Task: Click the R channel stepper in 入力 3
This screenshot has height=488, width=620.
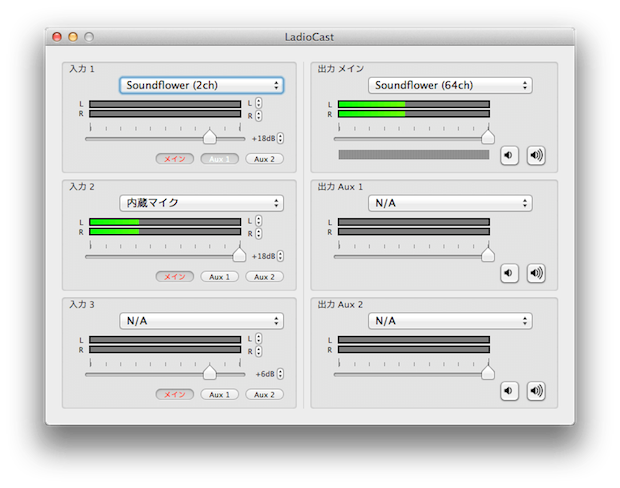Action: pos(259,351)
